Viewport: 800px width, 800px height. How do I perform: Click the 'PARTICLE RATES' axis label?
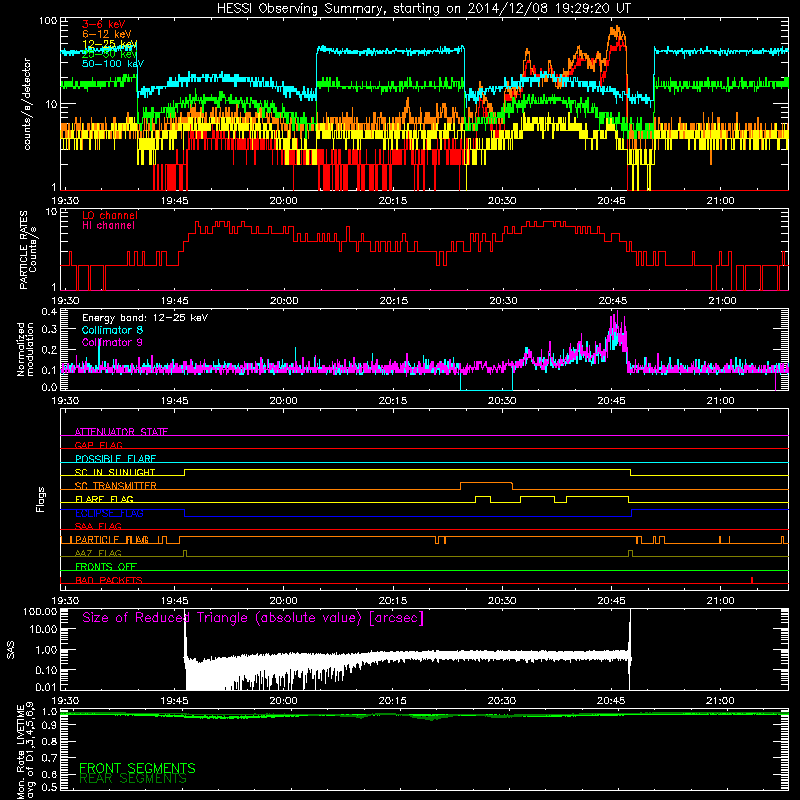(x=23, y=250)
